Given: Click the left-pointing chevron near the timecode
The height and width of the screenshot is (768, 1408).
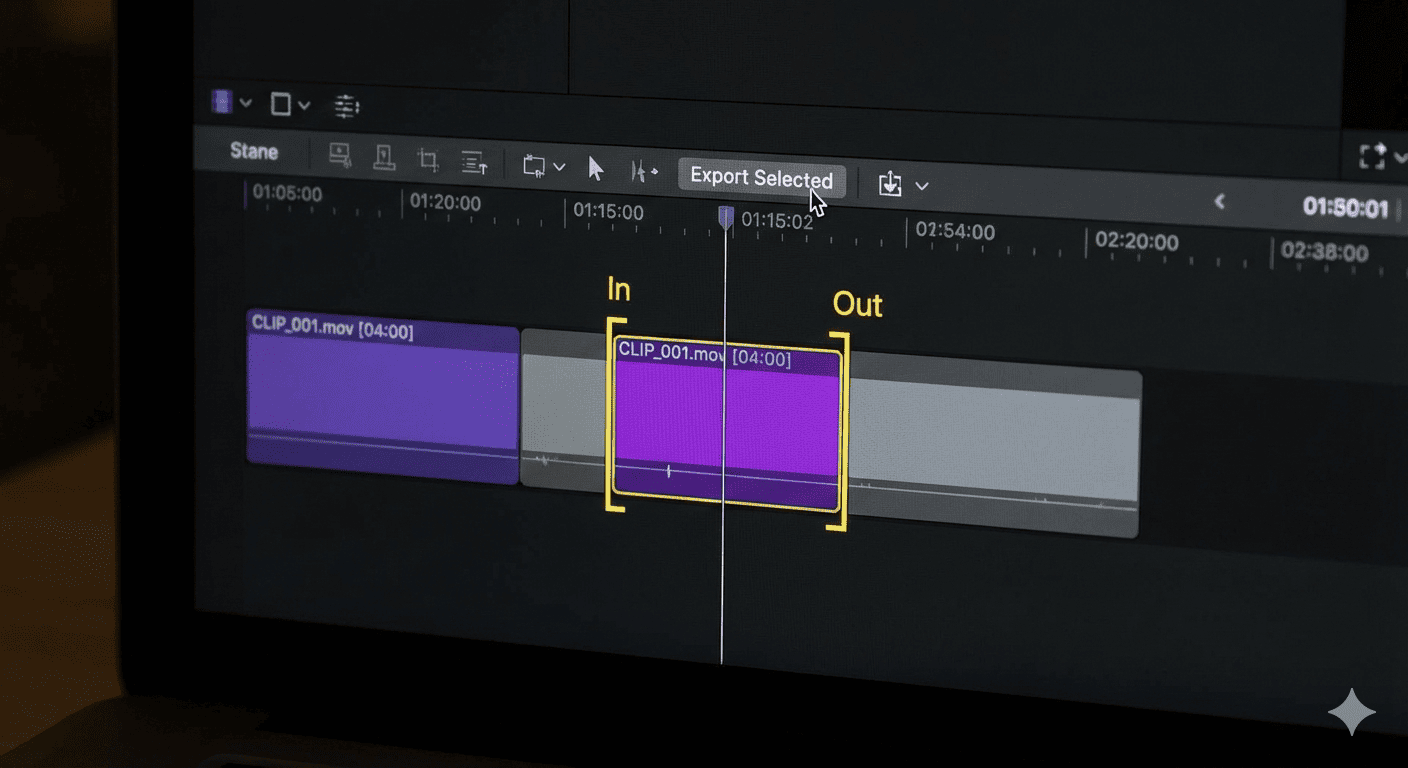Looking at the screenshot, I should [x=1219, y=201].
